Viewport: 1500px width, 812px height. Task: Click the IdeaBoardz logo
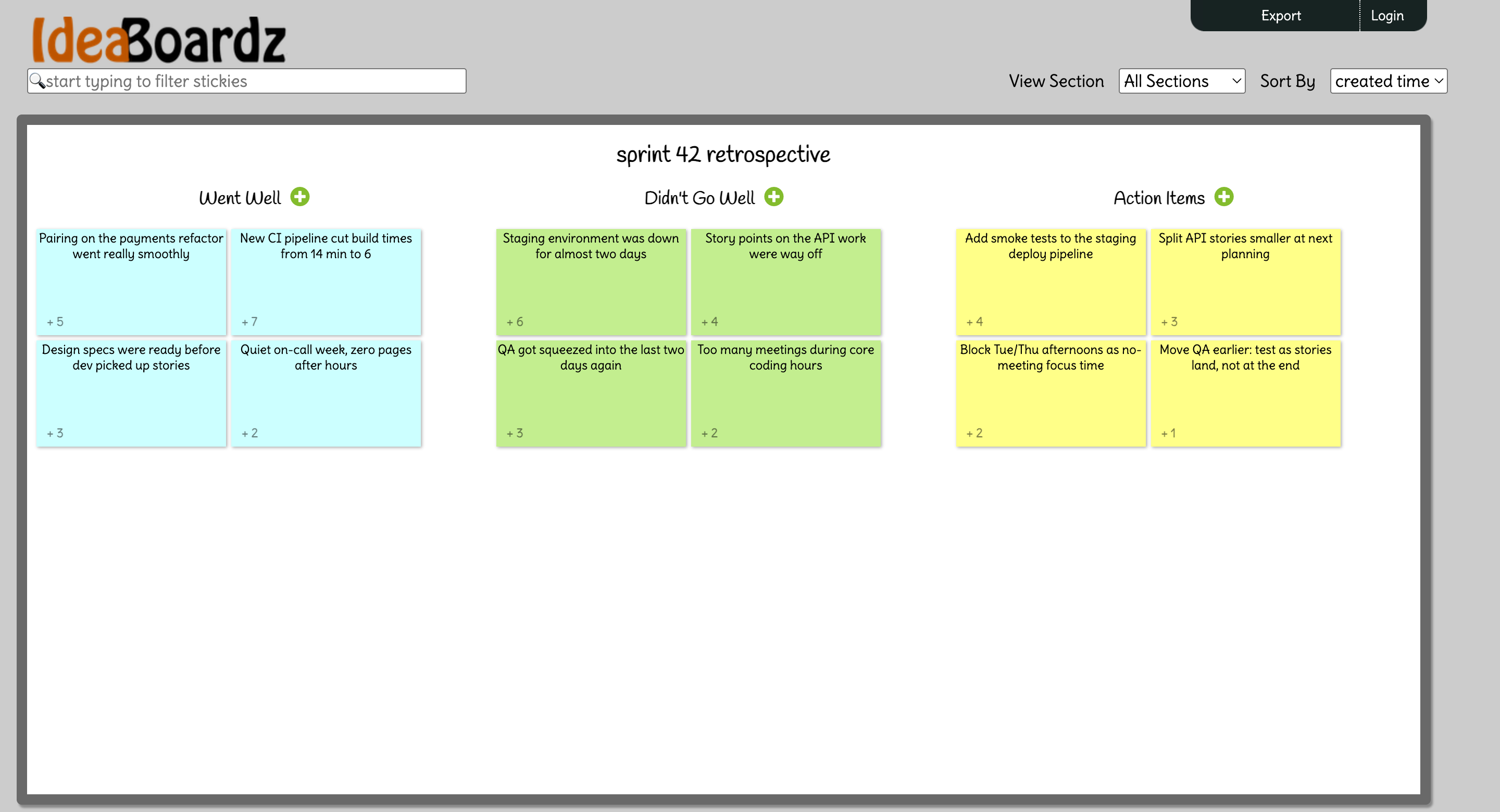coord(158,40)
